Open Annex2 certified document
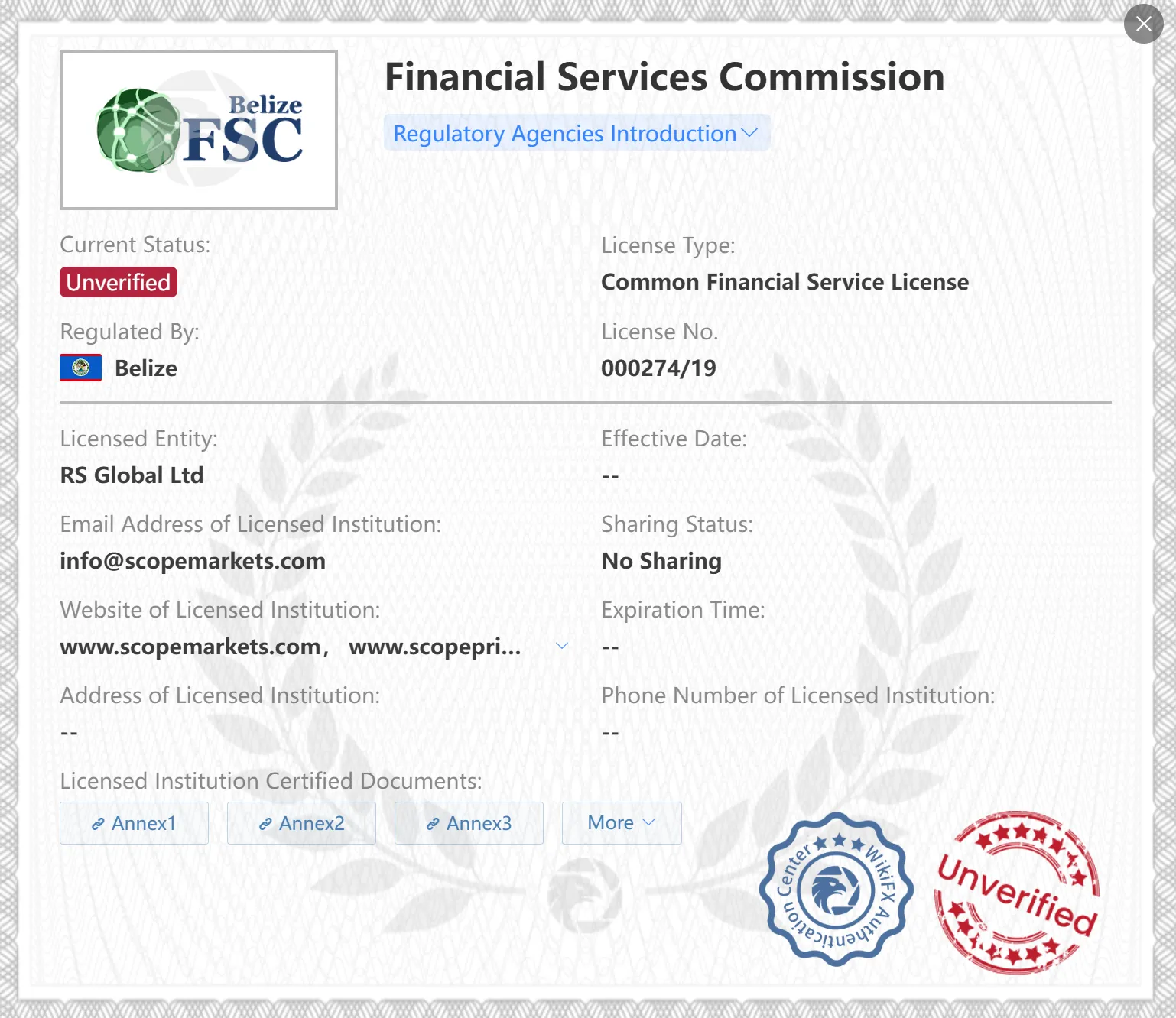1176x1018 pixels. [x=301, y=823]
